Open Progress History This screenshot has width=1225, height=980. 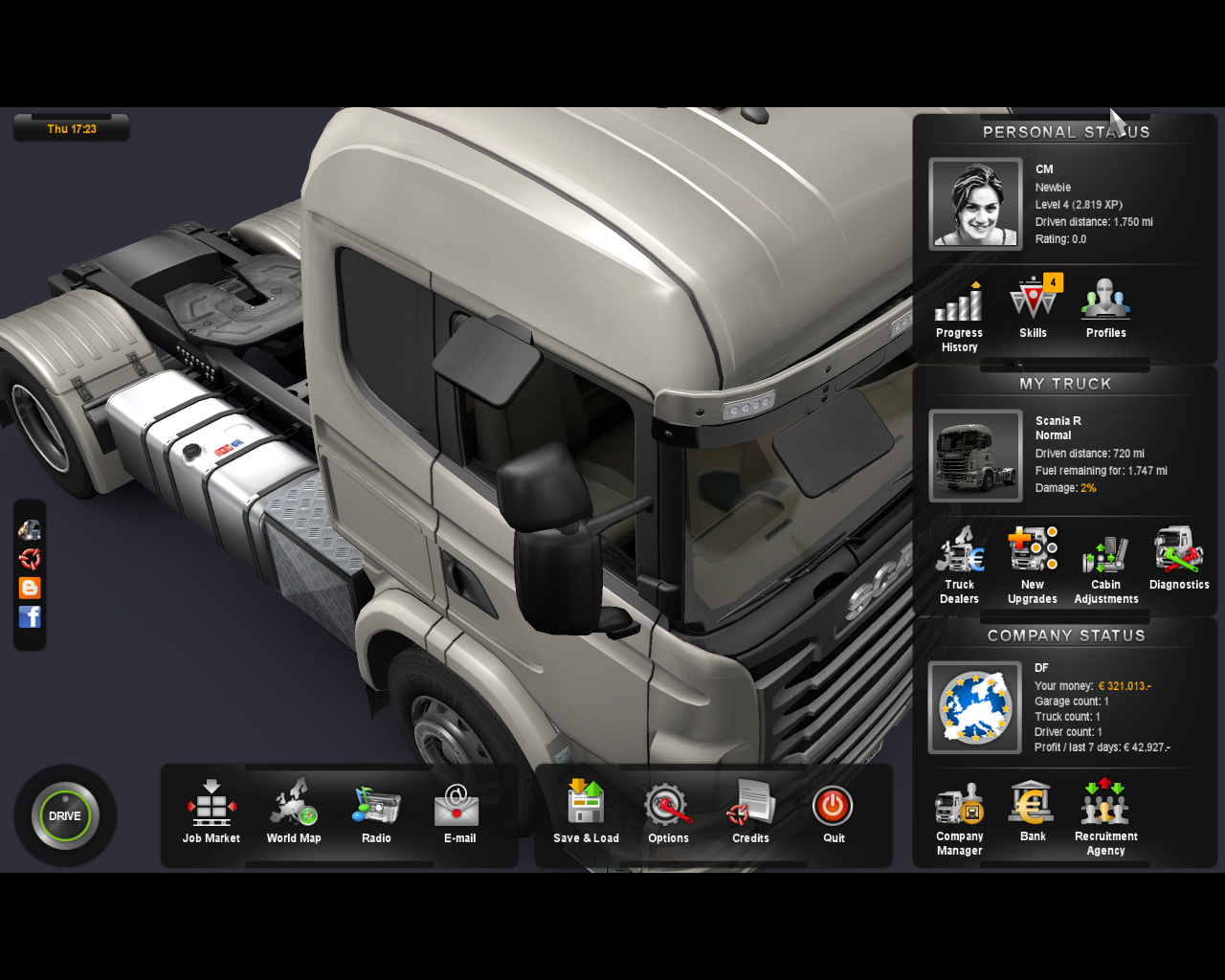point(959,317)
